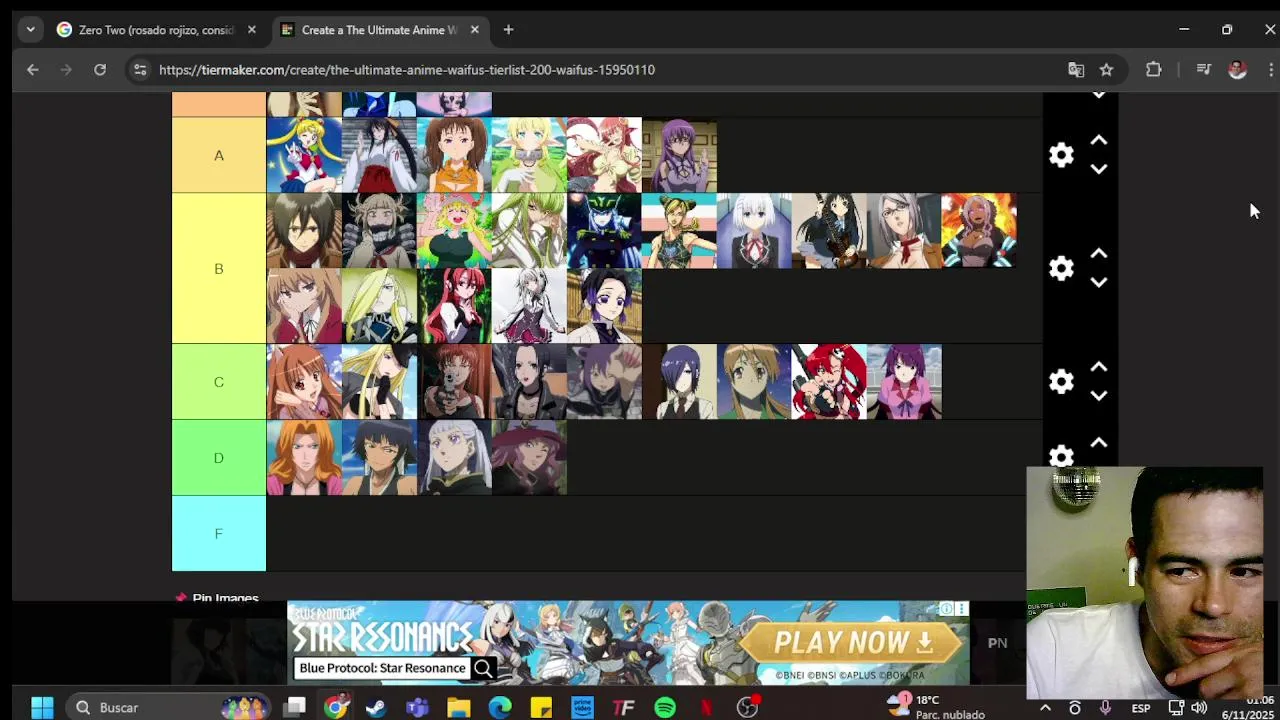Move tier D up with arrow
The height and width of the screenshot is (720, 1280).
[x=1099, y=443]
